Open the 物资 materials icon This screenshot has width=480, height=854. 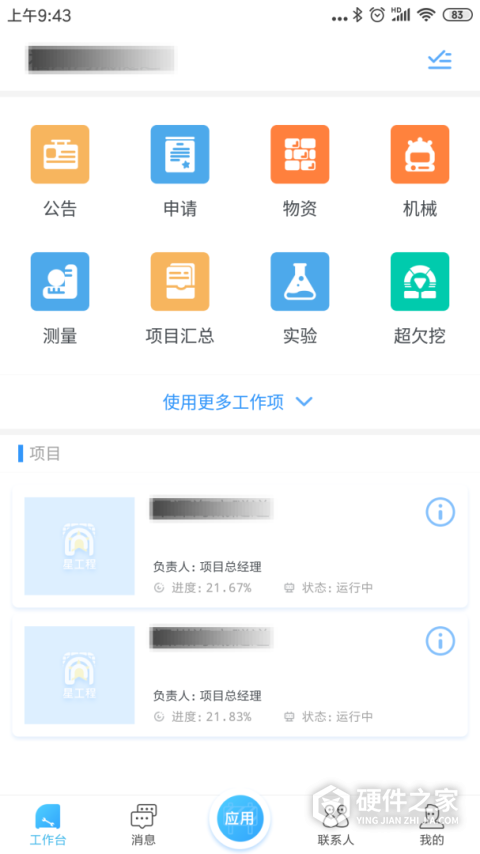(300, 155)
